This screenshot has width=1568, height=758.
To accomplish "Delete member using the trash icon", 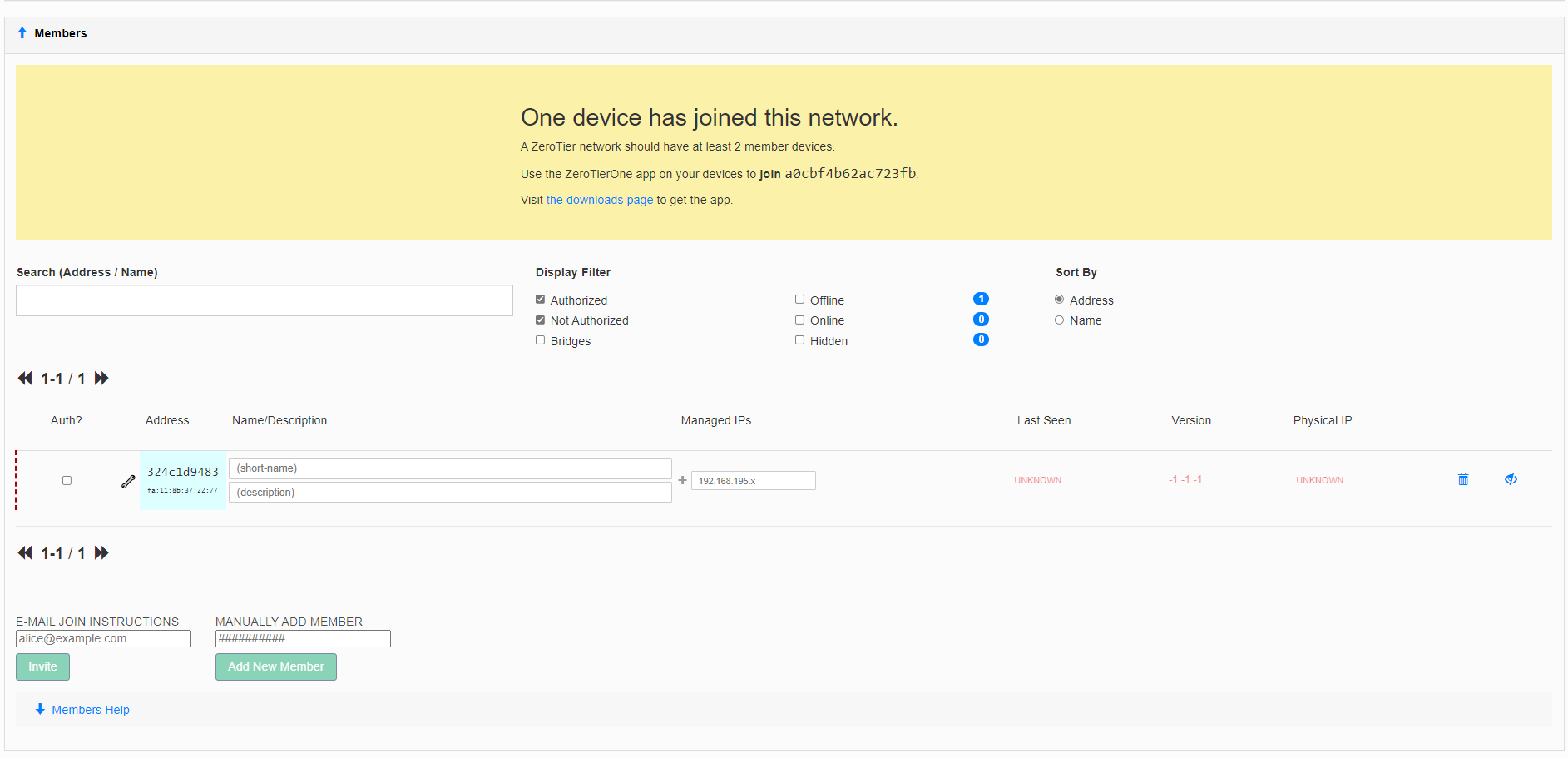I will pos(1463,479).
